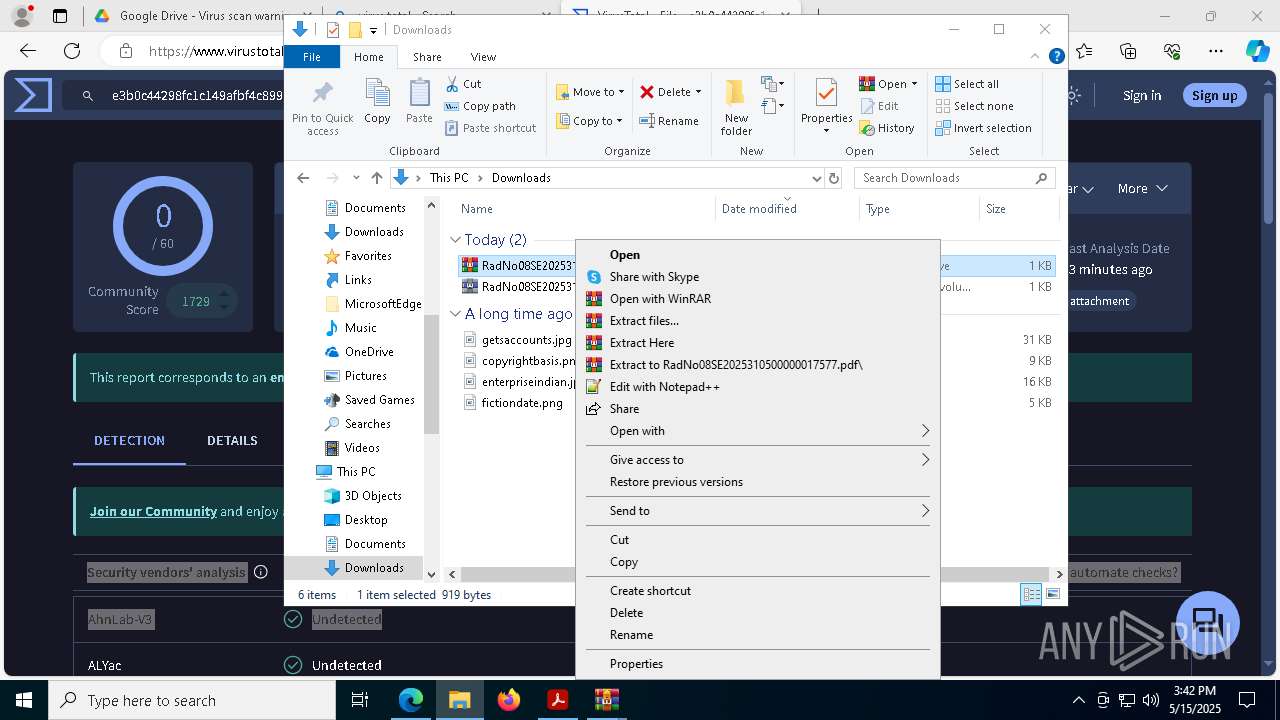The height and width of the screenshot is (720, 1280).
Task: Choose Open in context menu
Action: pos(757,255)
